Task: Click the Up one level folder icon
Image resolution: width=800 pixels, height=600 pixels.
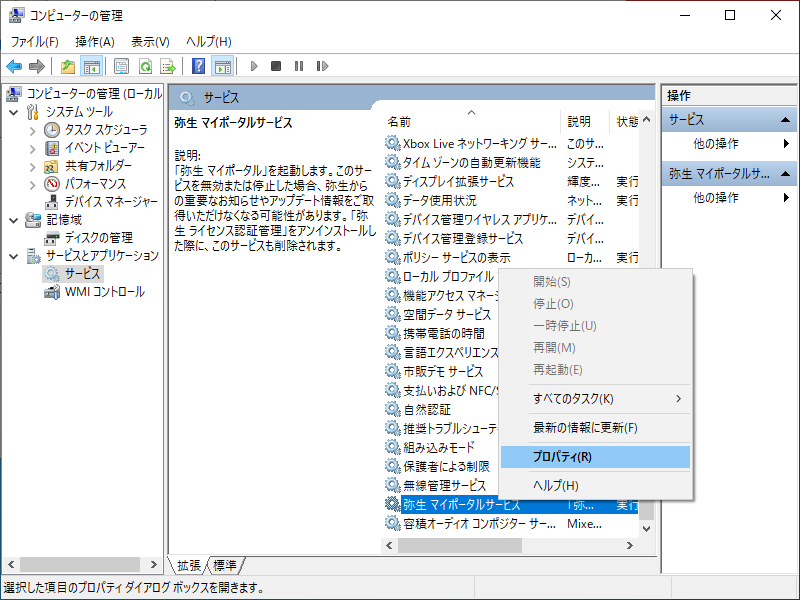Action: pos(67,66)
